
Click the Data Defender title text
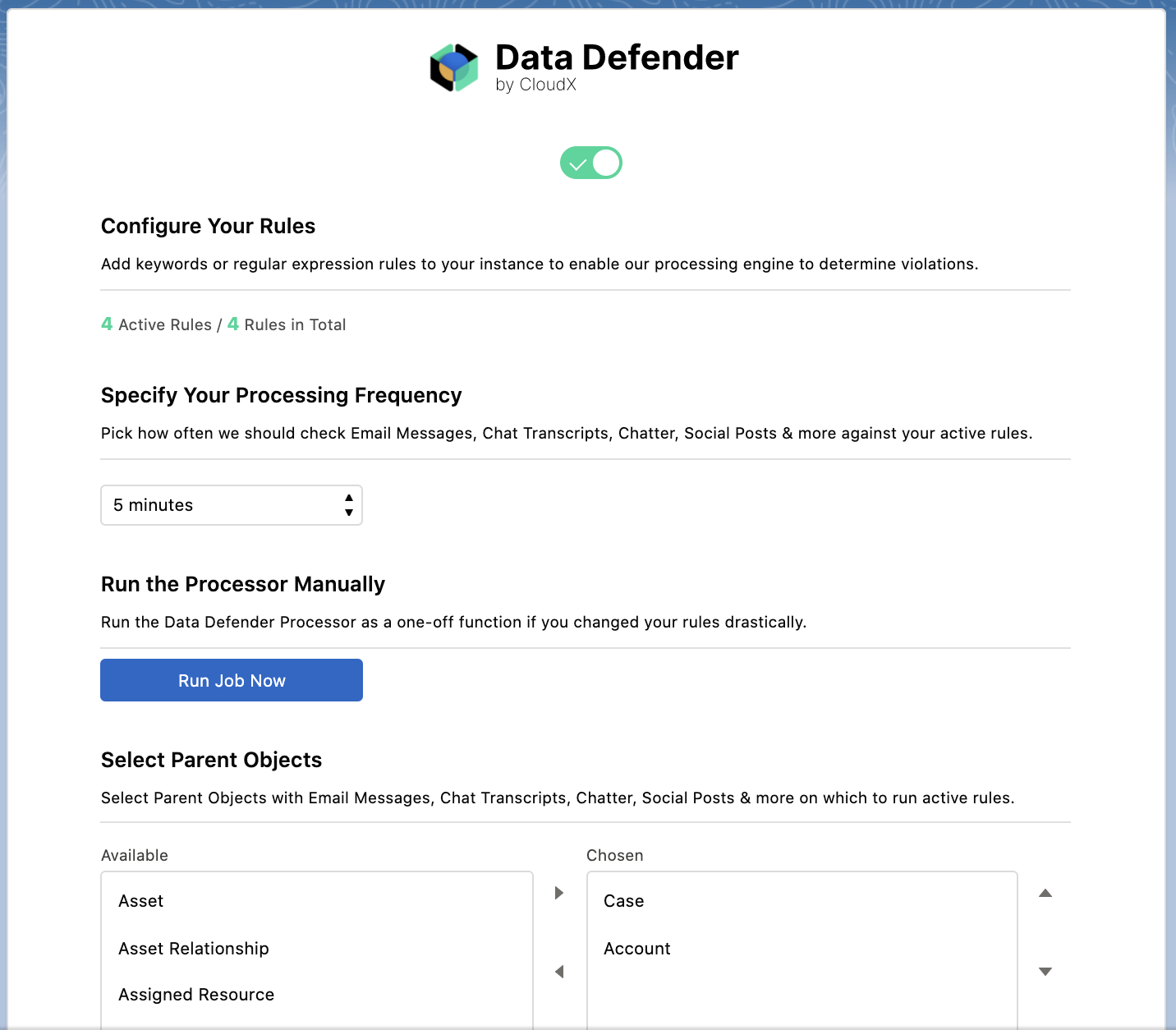(x=617, y=57)
